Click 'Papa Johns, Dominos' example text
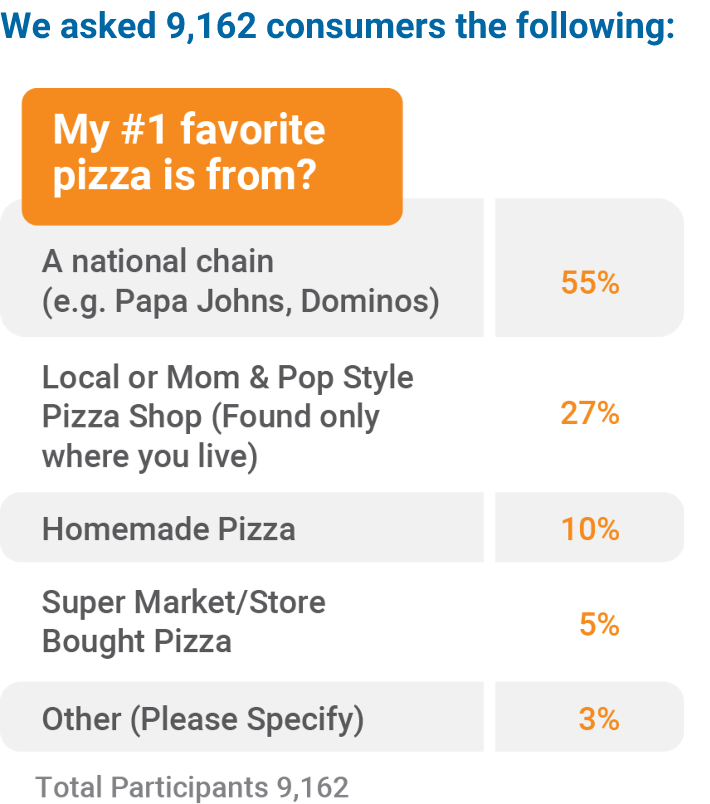Viewport: 710px width, 804px height. pos(277,301)
